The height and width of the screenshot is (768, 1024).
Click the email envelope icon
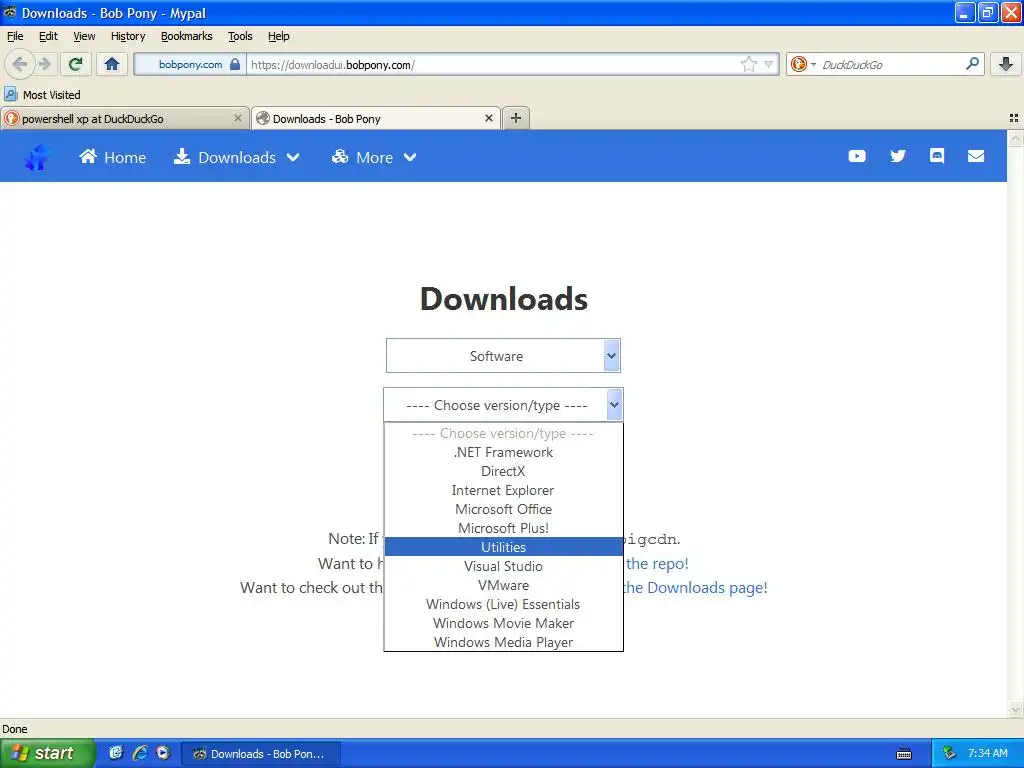point(976,156)
